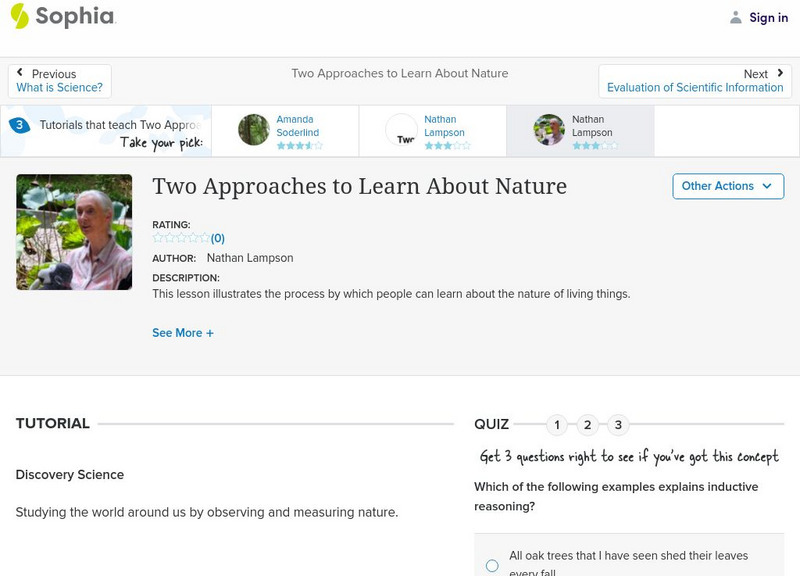Image resolution: width=800 pixels, height=576 pixels.
Task: Click the Sign in person icon
Action: coord(735,17)
